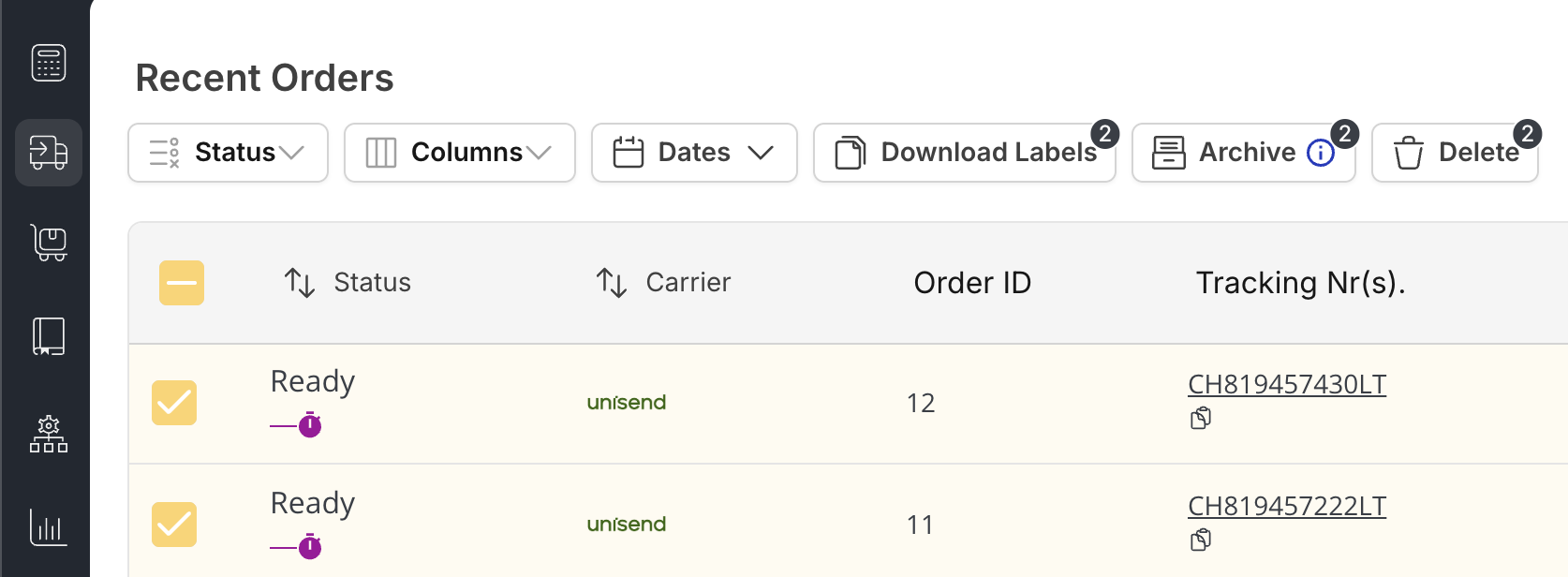Open the Columns dropdown
Screen dimensions: 1568x577
[x=459, y=153]
